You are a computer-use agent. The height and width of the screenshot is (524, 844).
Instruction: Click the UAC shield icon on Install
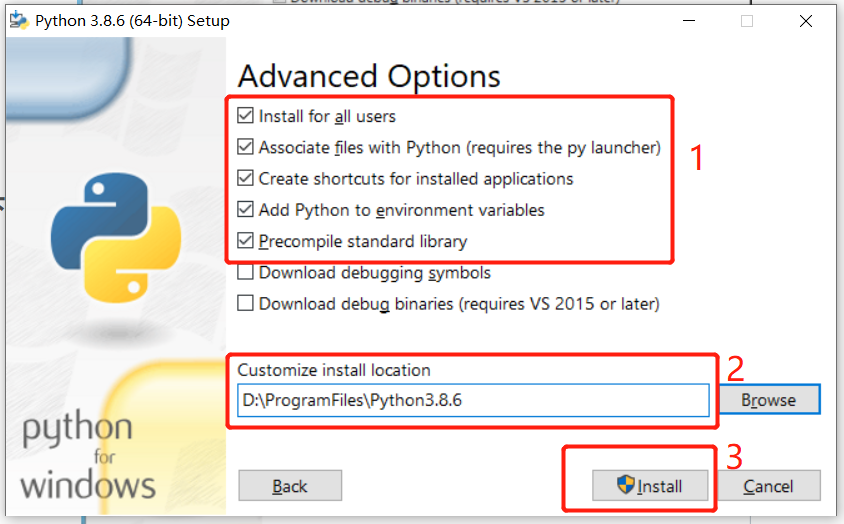point(627,486)
